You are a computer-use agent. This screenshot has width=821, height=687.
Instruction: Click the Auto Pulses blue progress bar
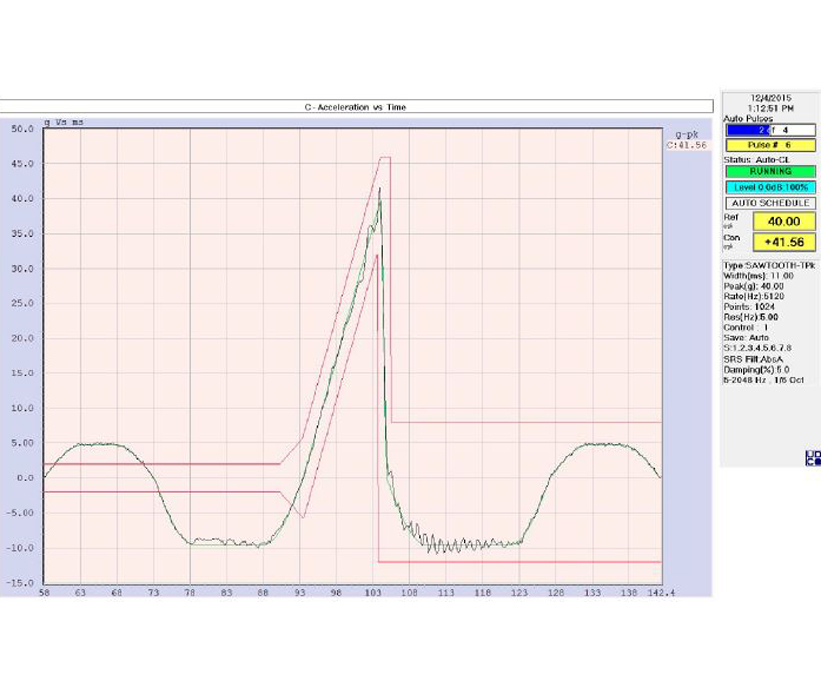770,130
